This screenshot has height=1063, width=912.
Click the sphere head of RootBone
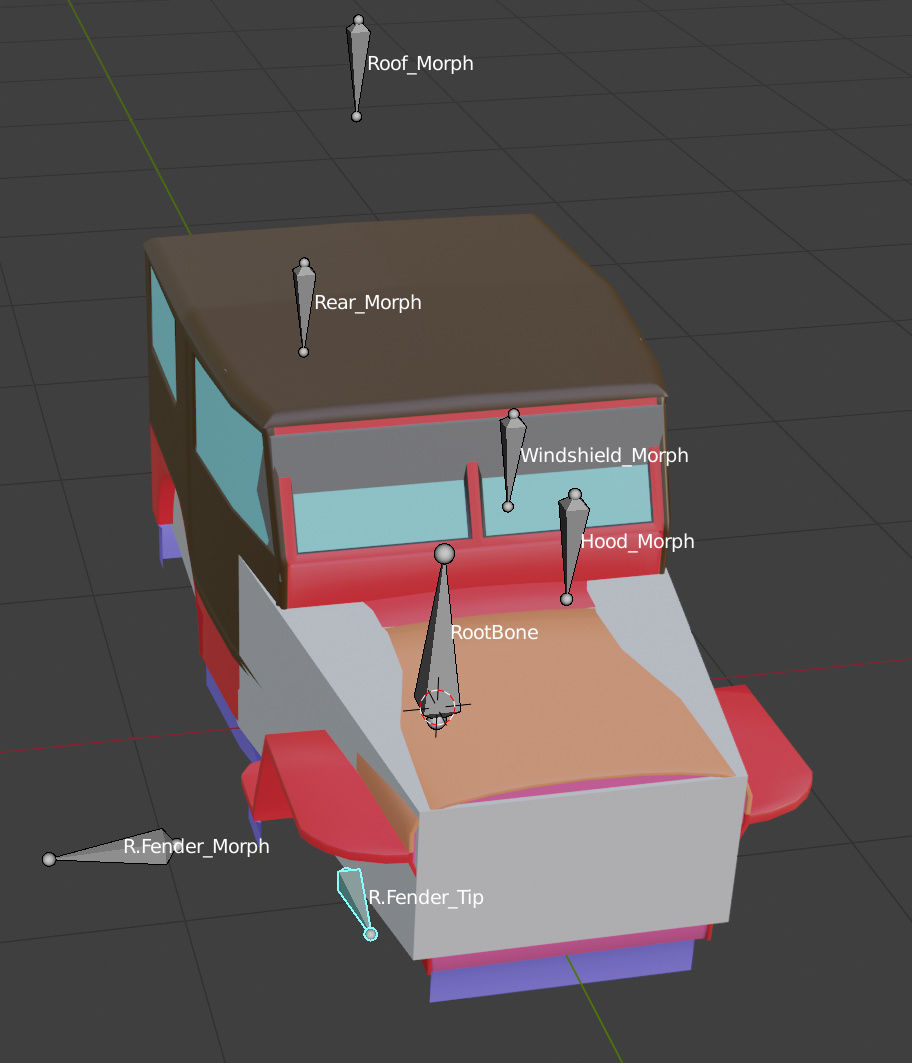tap(442, 552)
